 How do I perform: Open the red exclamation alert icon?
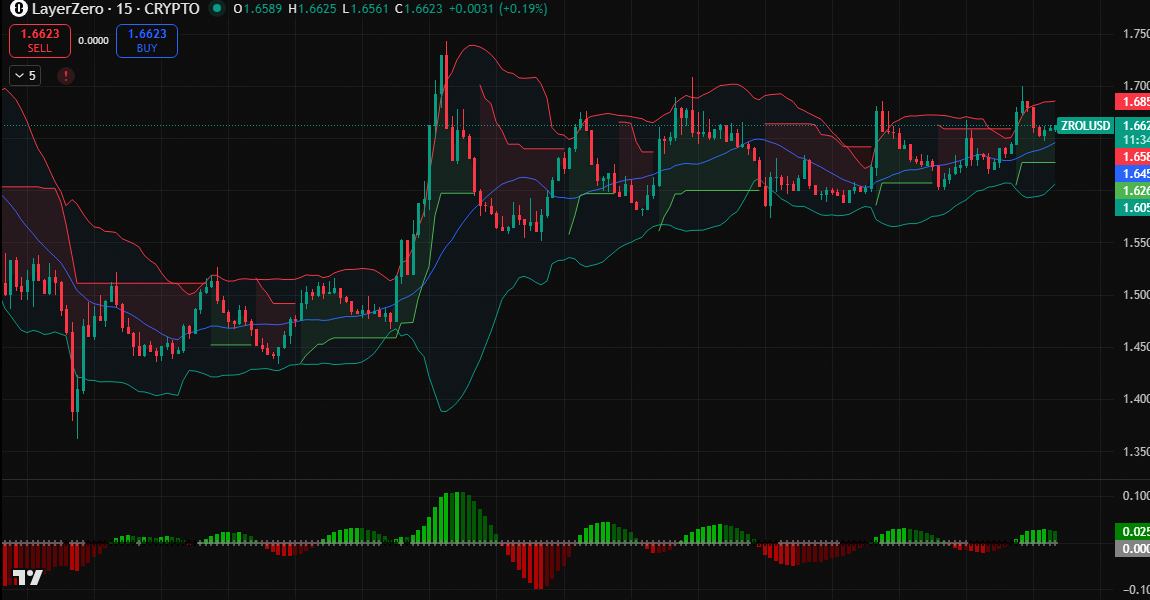click(x=65, y=74)
